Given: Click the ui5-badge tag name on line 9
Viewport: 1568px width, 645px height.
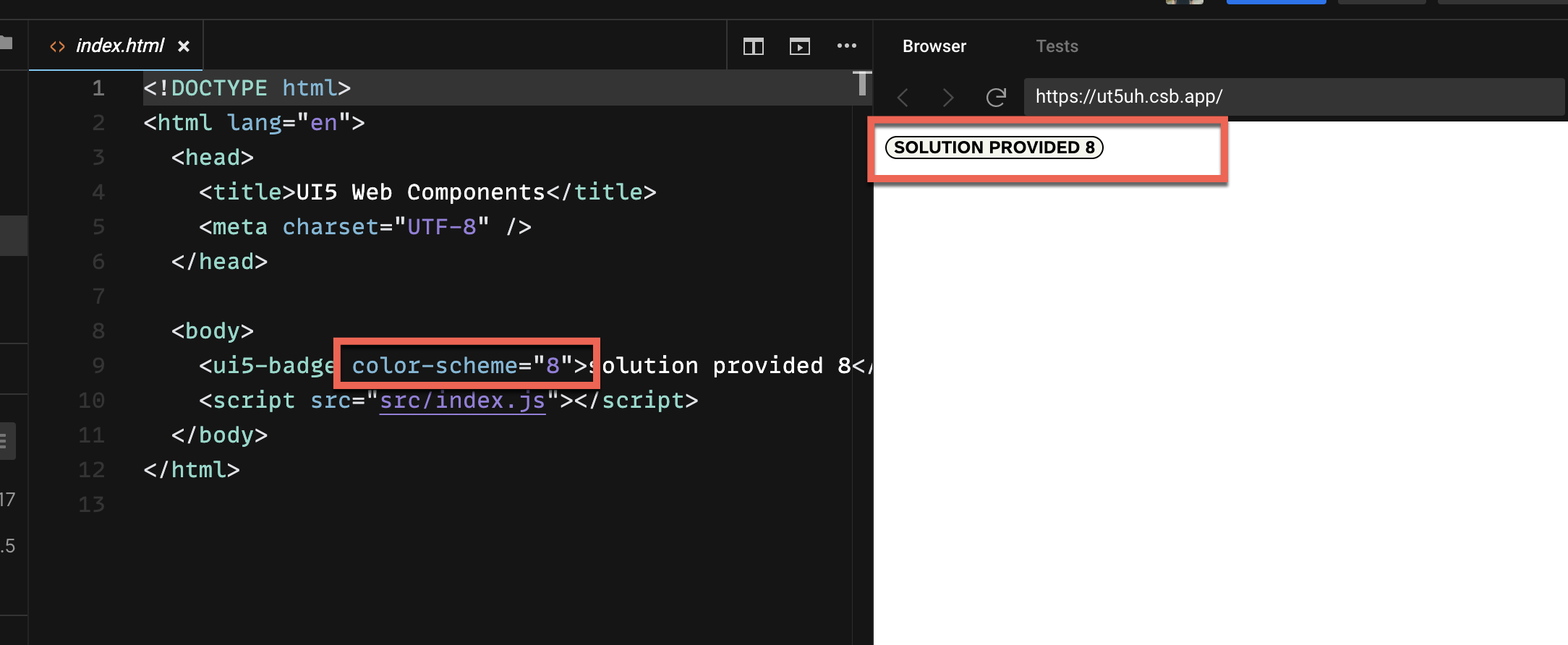Looking at the screenshot, I should tap(274, 366).
